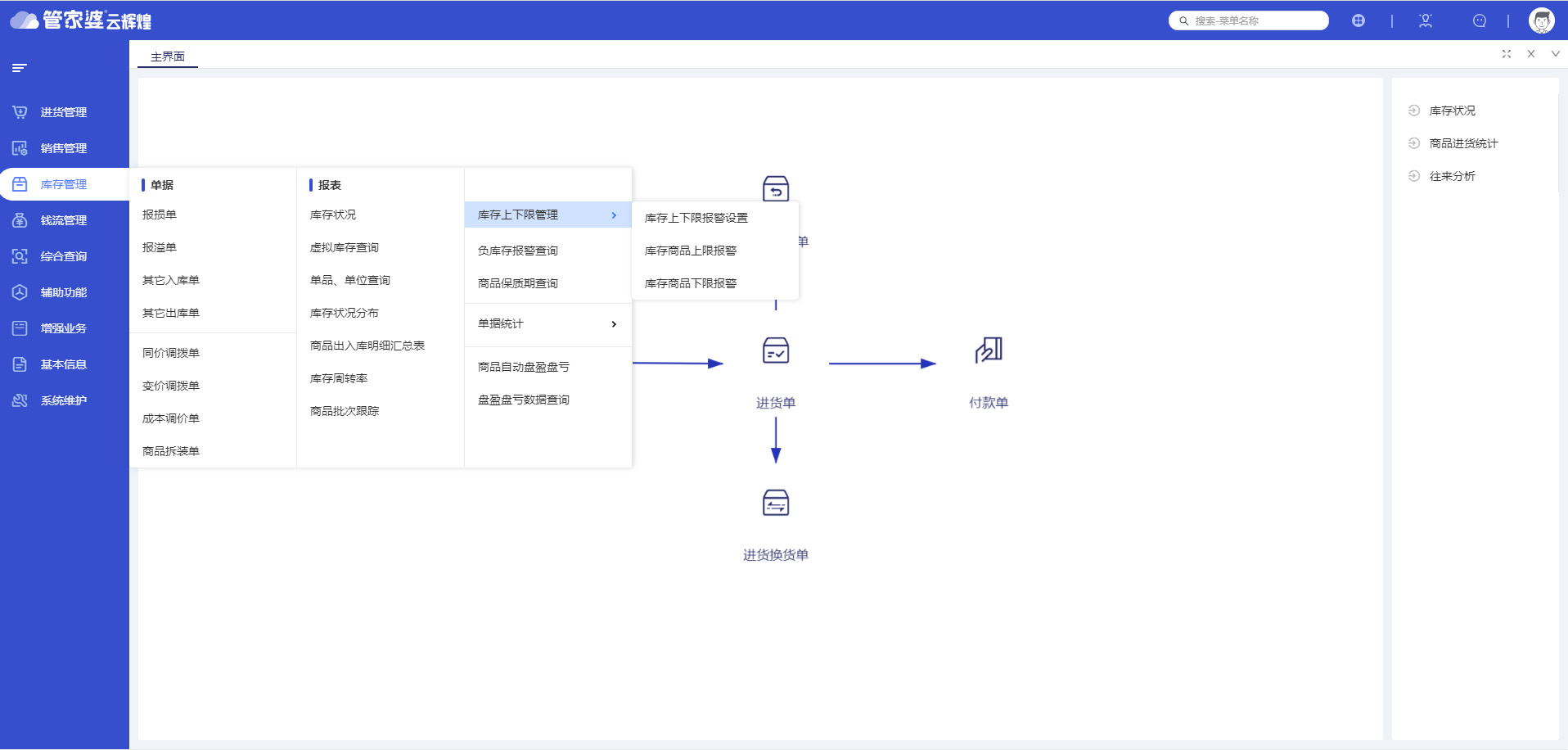The width and height of the screenshot is (1568, 750).
Task: Expand the 库存上下限管理 submenu
Action: click(x=547, y=215)
